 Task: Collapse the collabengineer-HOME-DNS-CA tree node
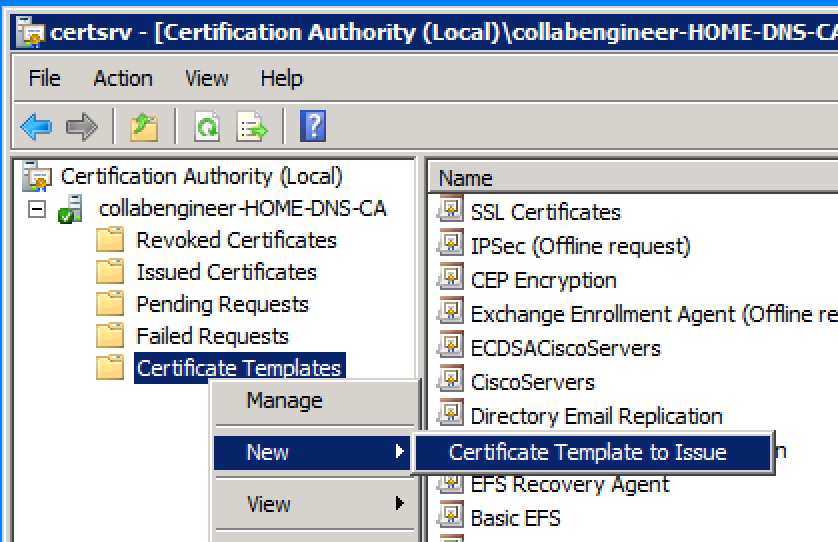(36, 209)
